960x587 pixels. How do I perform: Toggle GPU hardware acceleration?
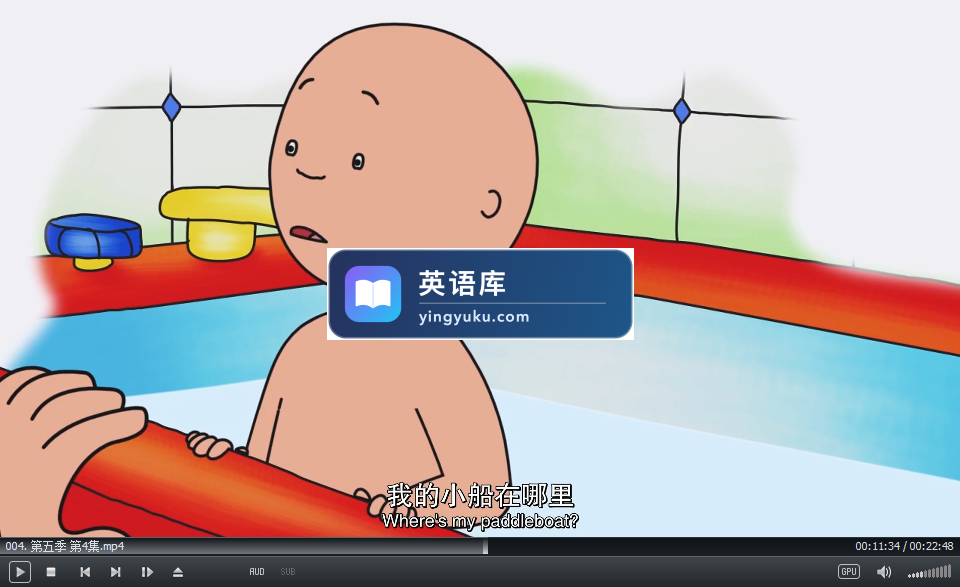[x=849, y=572]
